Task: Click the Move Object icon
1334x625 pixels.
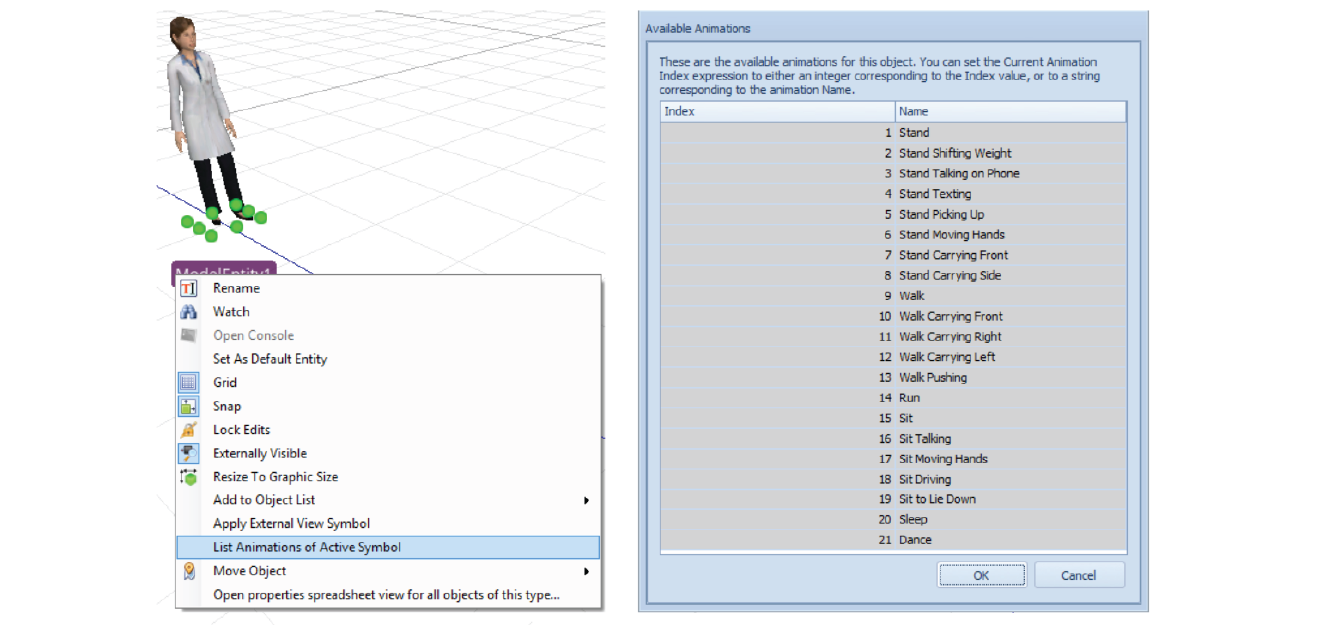Action: 188,571
